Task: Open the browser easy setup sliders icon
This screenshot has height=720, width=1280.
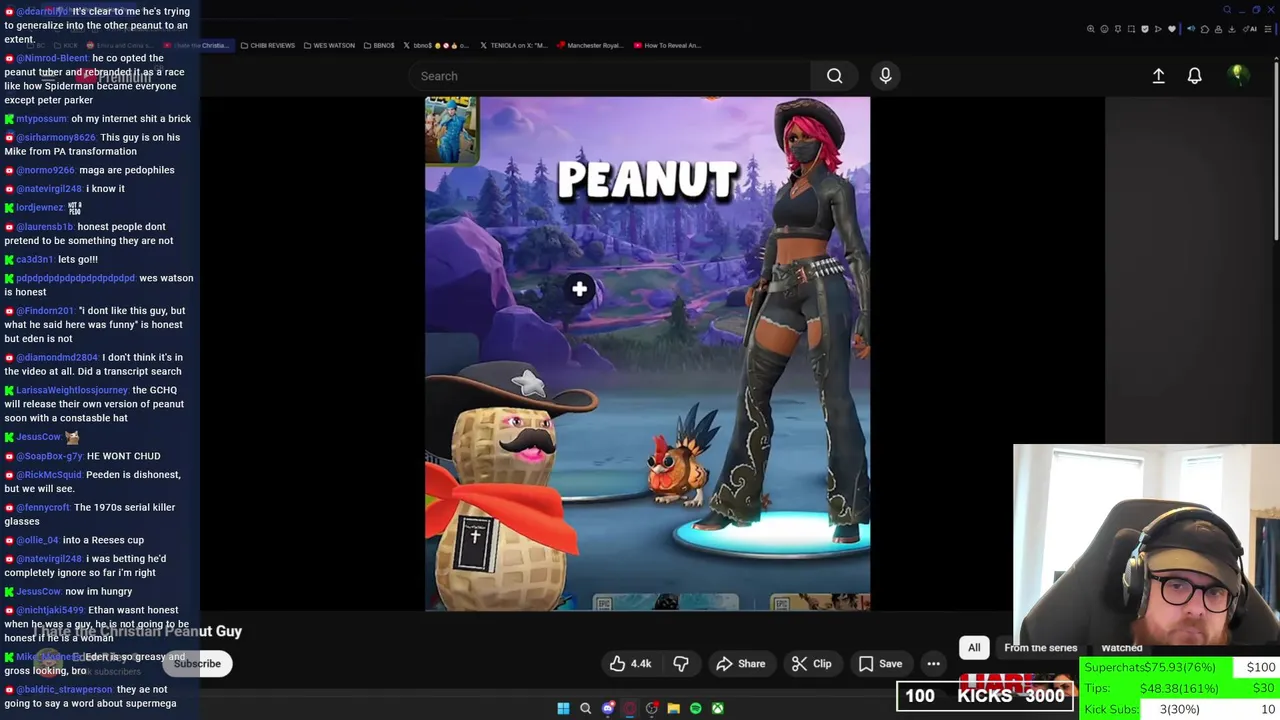Action: [1268, 29]
